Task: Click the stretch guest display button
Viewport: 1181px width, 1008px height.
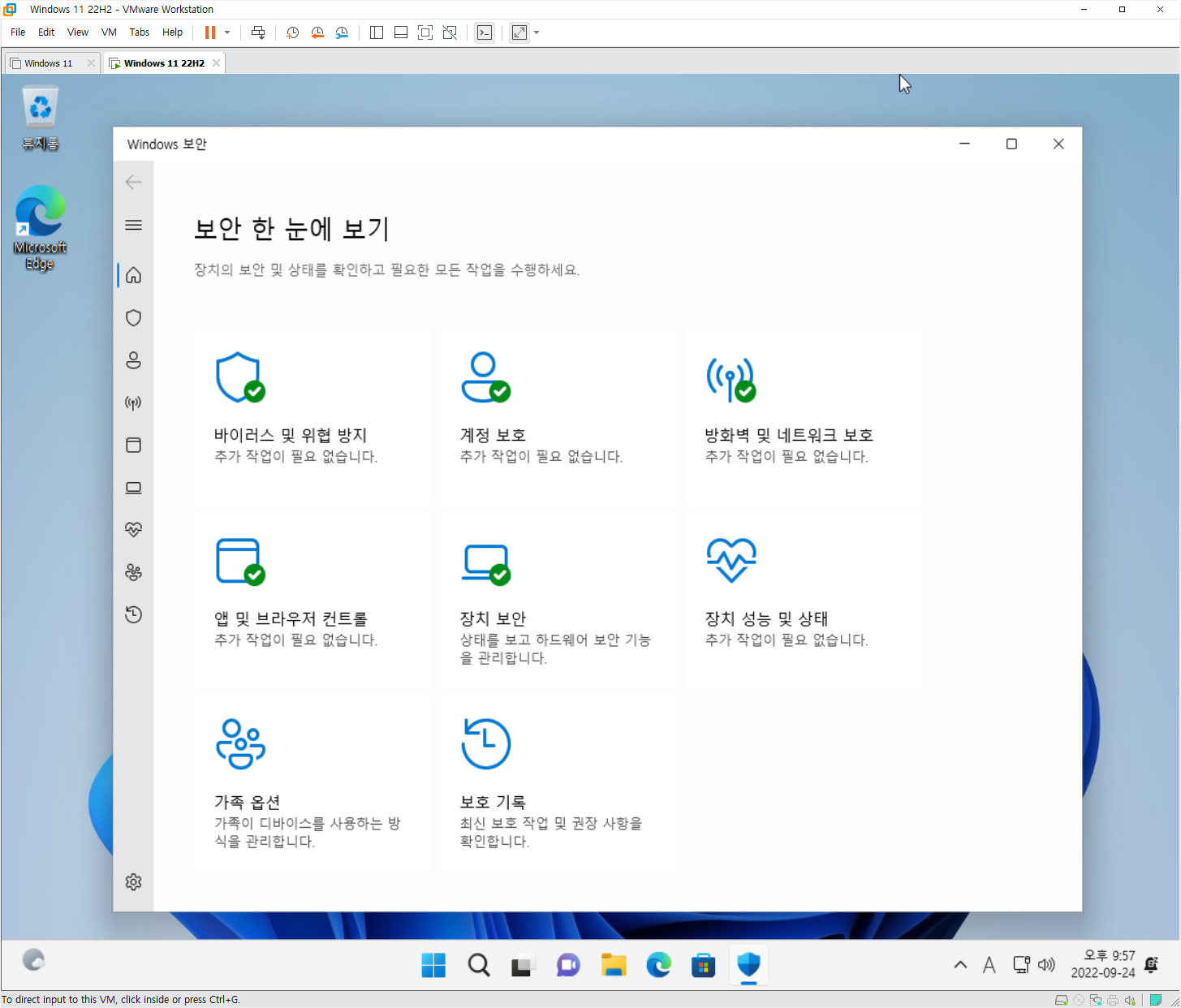Action: [x=519, y=32]
